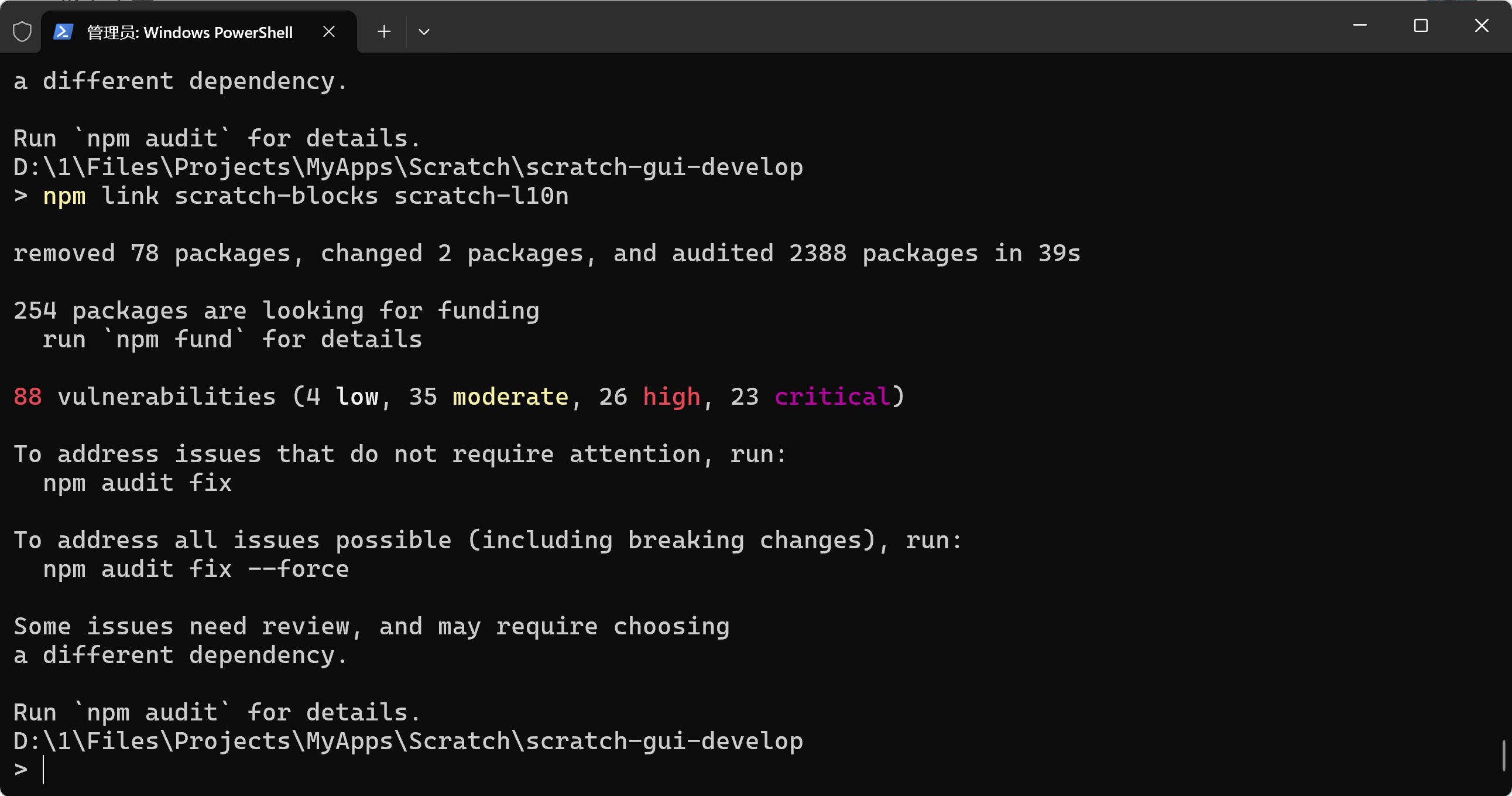Click the magenta critical severity word
This screenshot has width=1512, height=796.
pos(832,397)
